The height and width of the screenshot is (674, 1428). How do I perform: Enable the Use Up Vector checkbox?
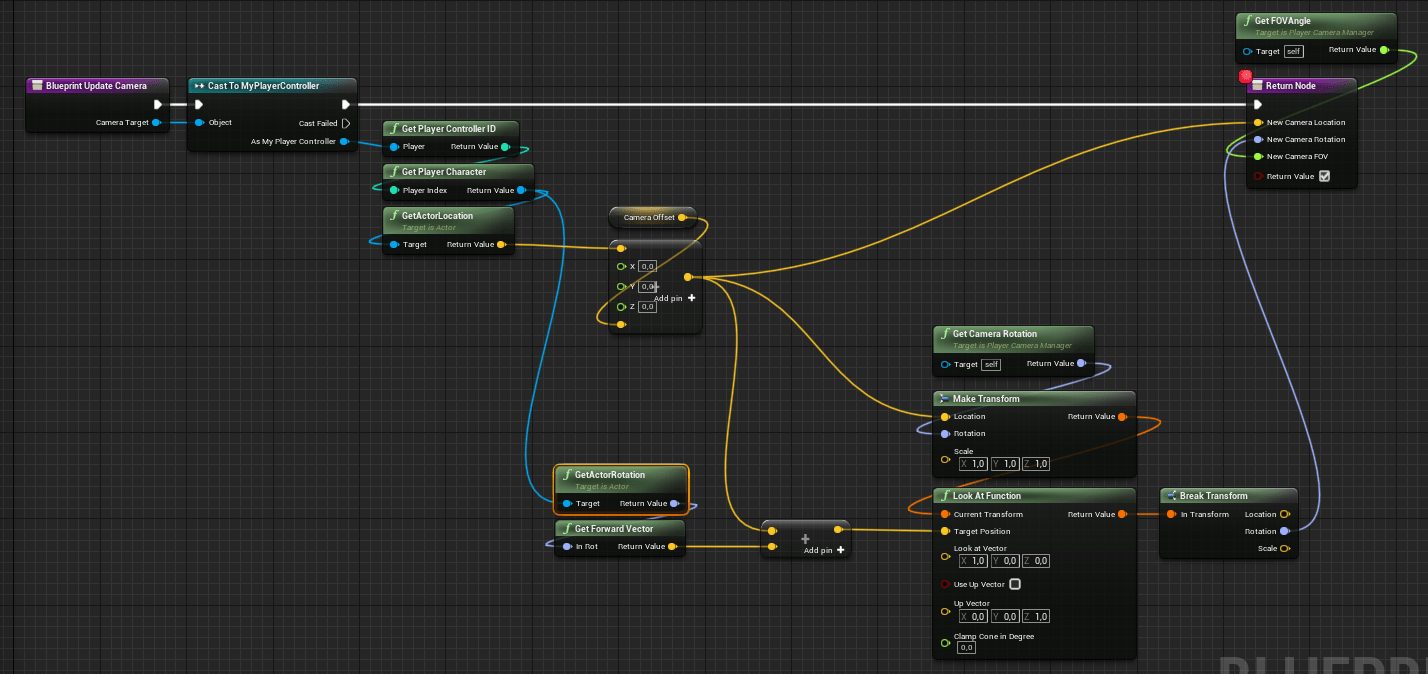click(x=1015, y=584)
